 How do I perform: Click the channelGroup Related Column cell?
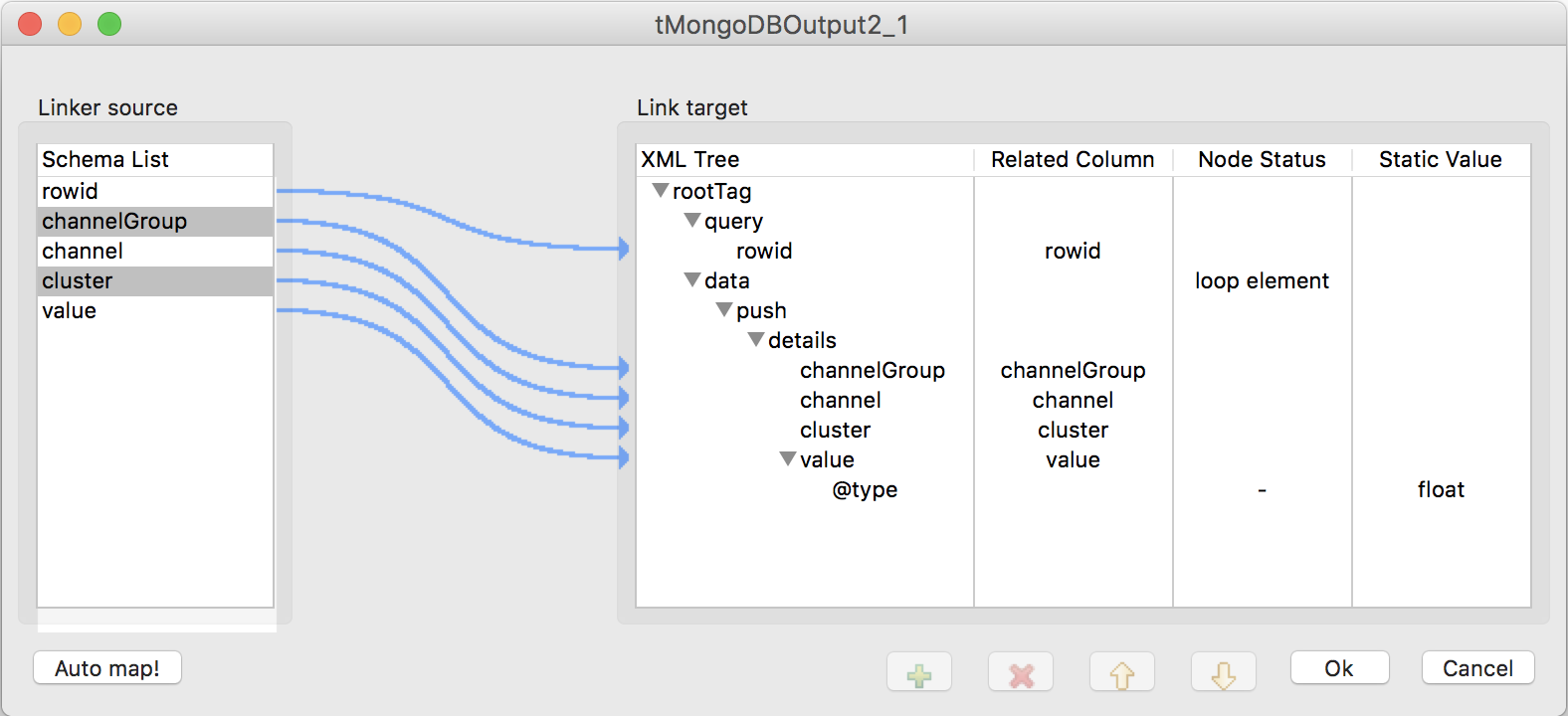1073,370
